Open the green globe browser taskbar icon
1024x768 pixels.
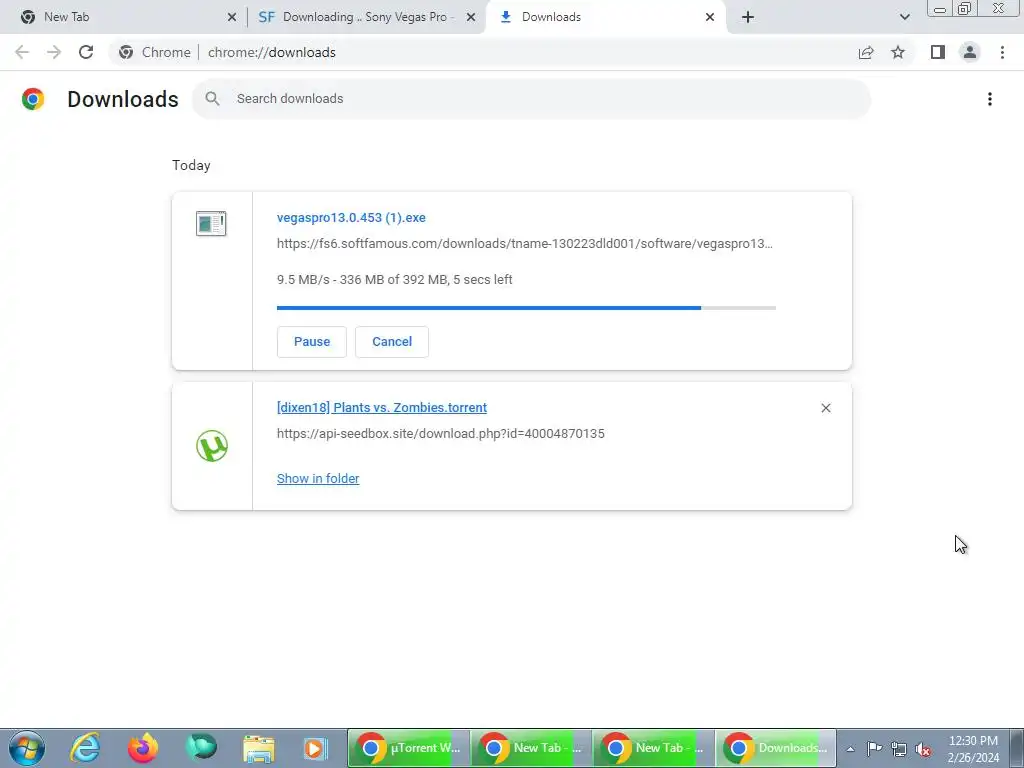200,748
